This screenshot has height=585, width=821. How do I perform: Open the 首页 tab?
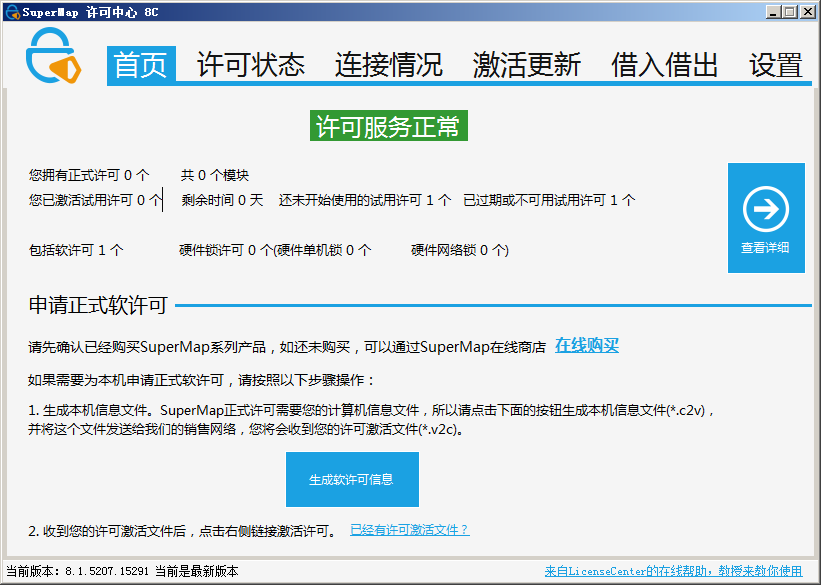click(141, 65)
